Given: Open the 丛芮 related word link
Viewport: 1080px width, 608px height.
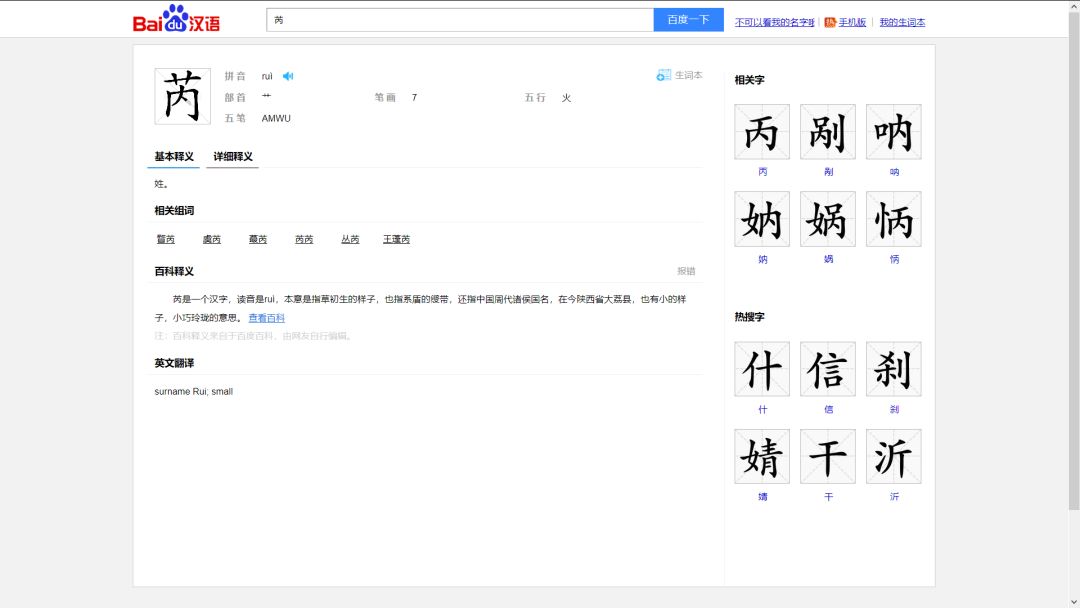Looking at the screenshot, I should click(x=350, y=239).
